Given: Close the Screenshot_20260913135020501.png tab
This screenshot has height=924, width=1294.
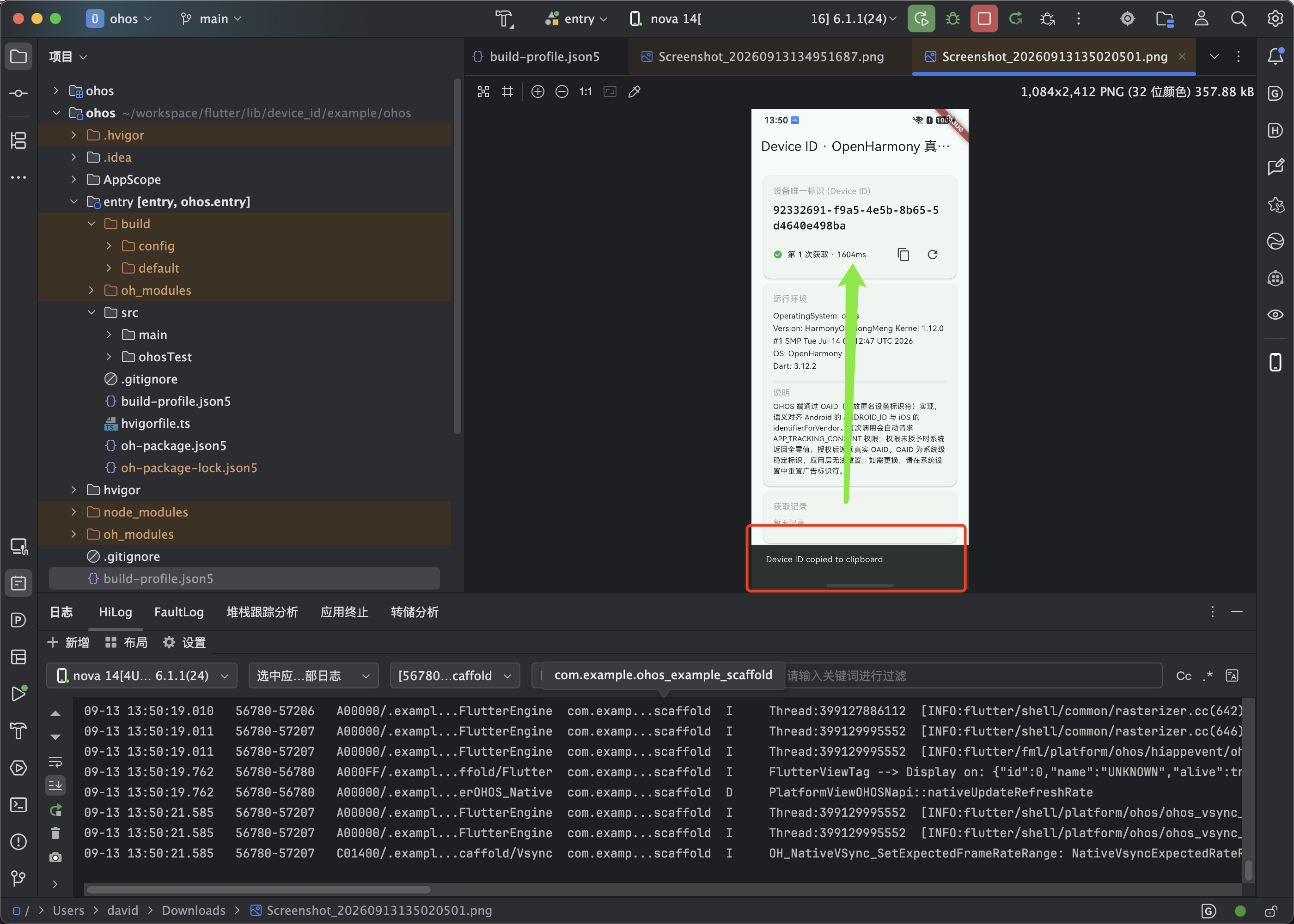Looking at the screenshot, I should 1182,56.
